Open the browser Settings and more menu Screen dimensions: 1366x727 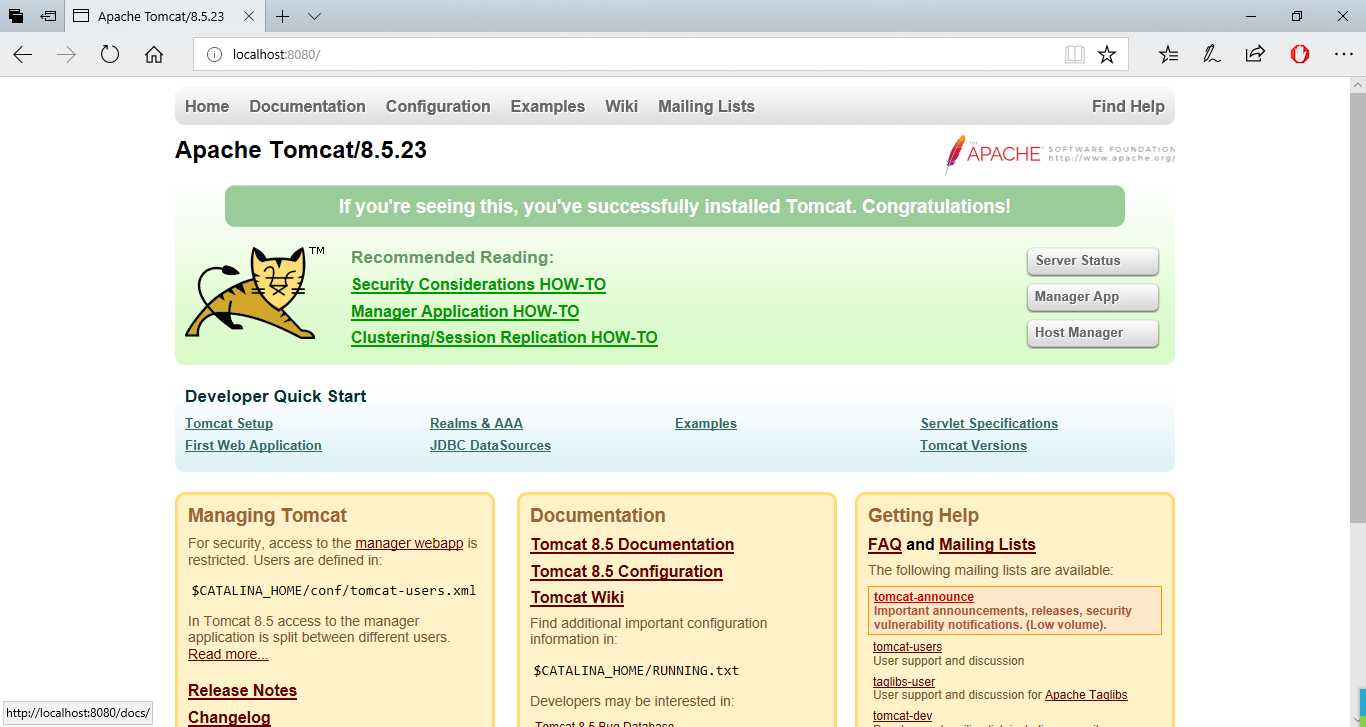[1344, 55]
